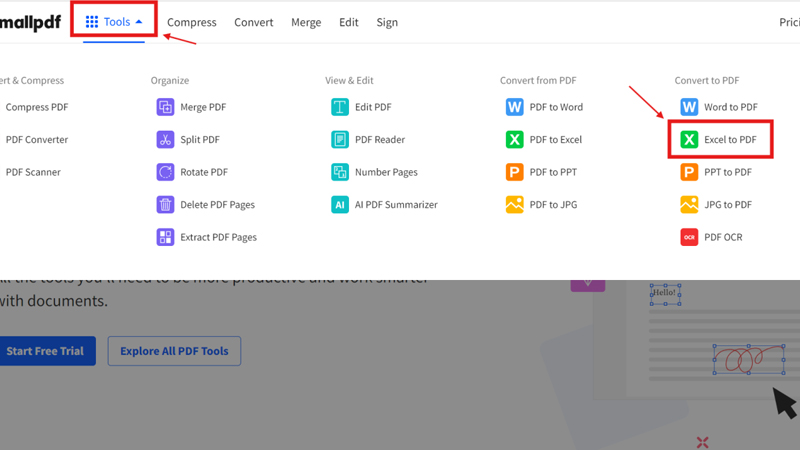Click the Split PDF scissors icon
This screenshot has width=800, height=450.
click(x=165, y=139)
